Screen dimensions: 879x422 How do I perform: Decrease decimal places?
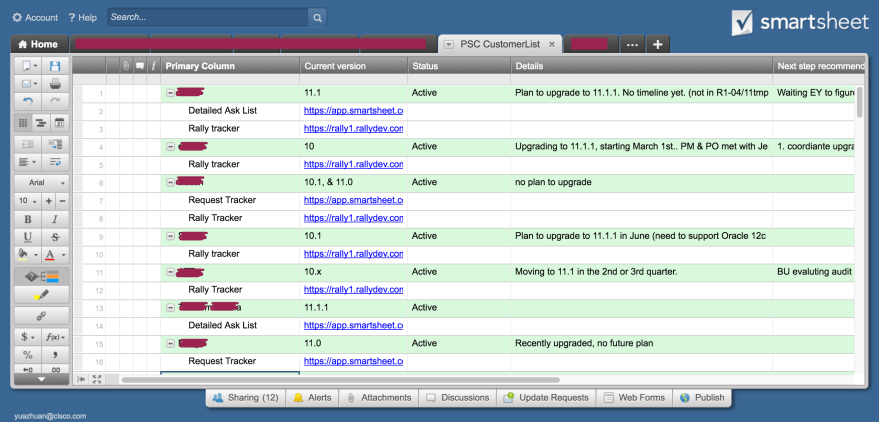28,369
